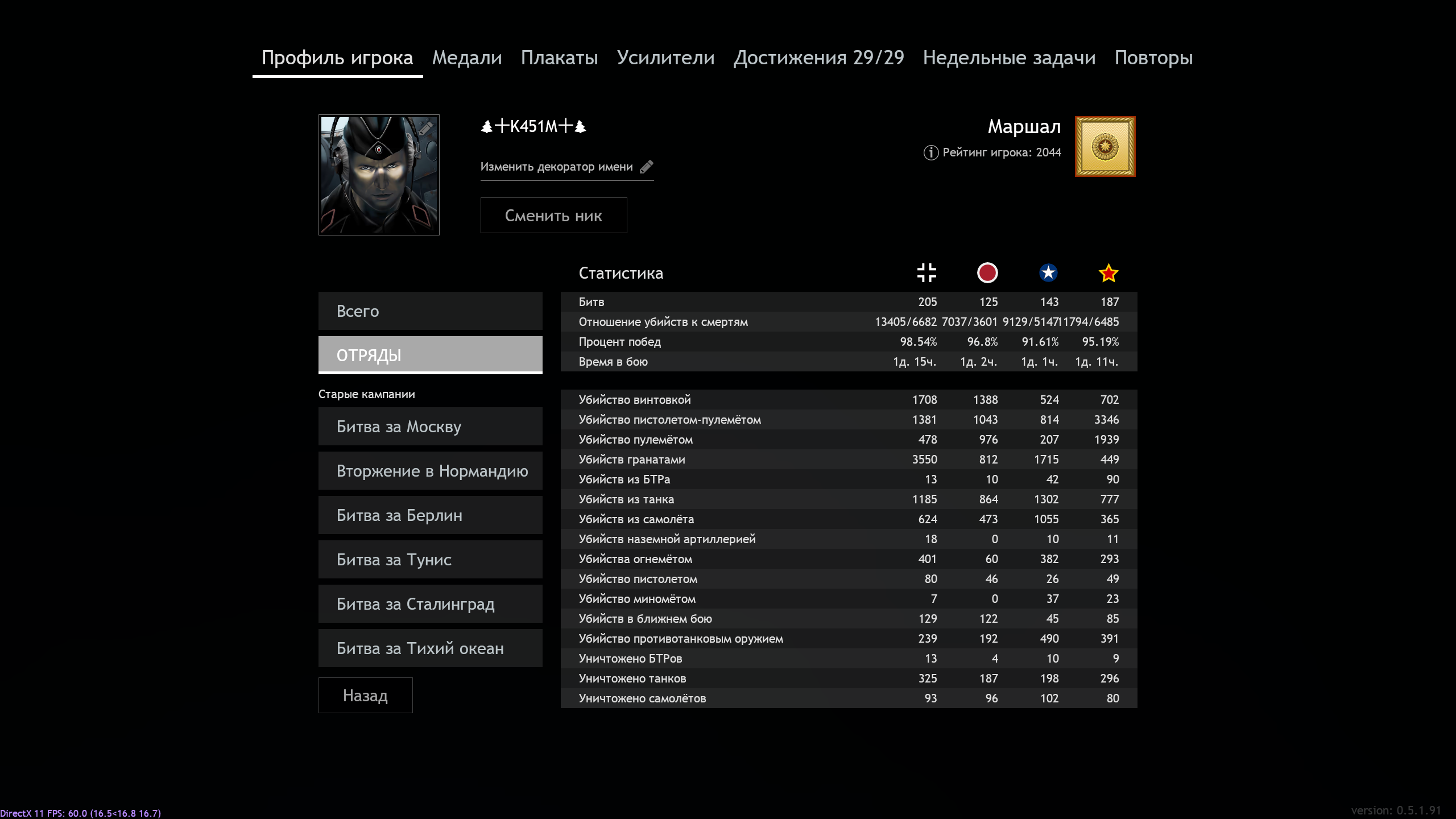Click the Marshal gold rank badge
The height and width of the screenshot is (819, 1456).
1105,147
